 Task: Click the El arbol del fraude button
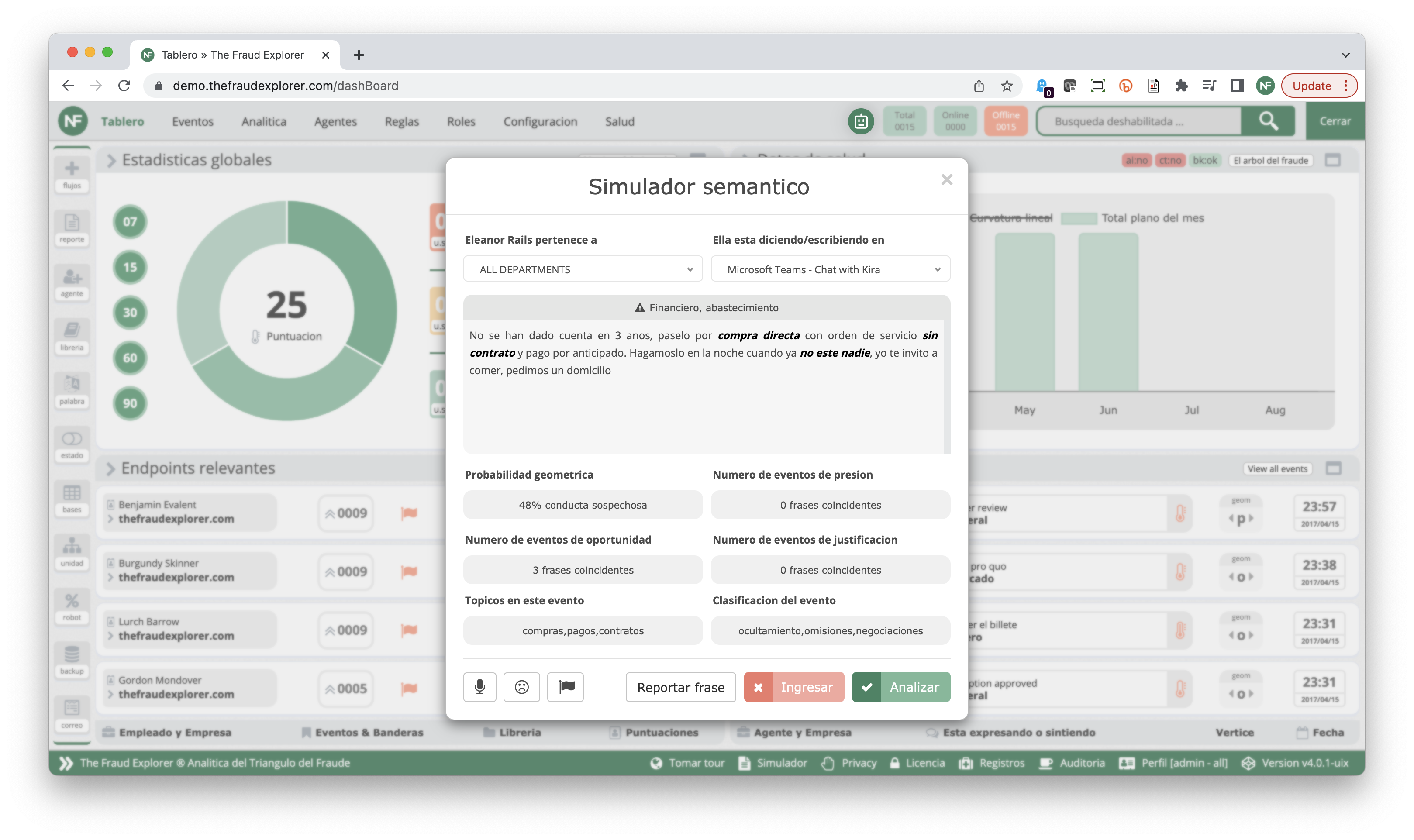[x=1270, y=160]
